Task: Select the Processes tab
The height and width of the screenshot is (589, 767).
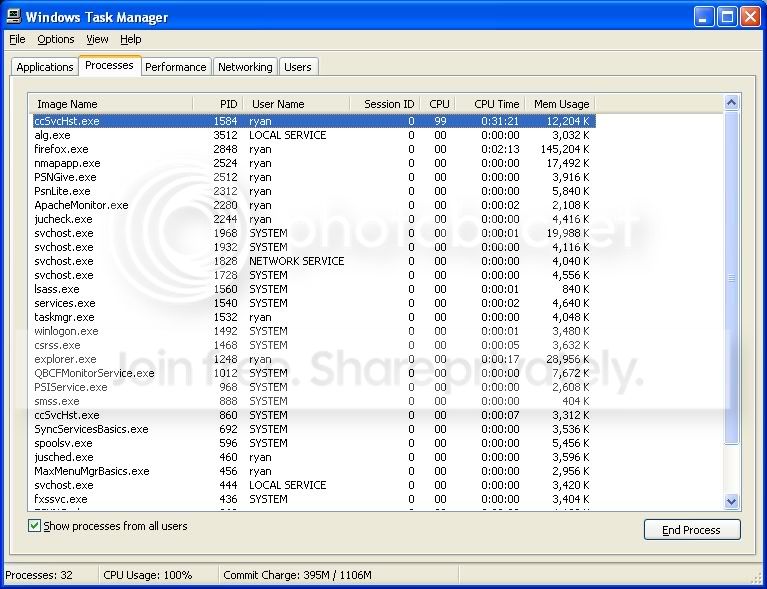Action: [110, 65]
